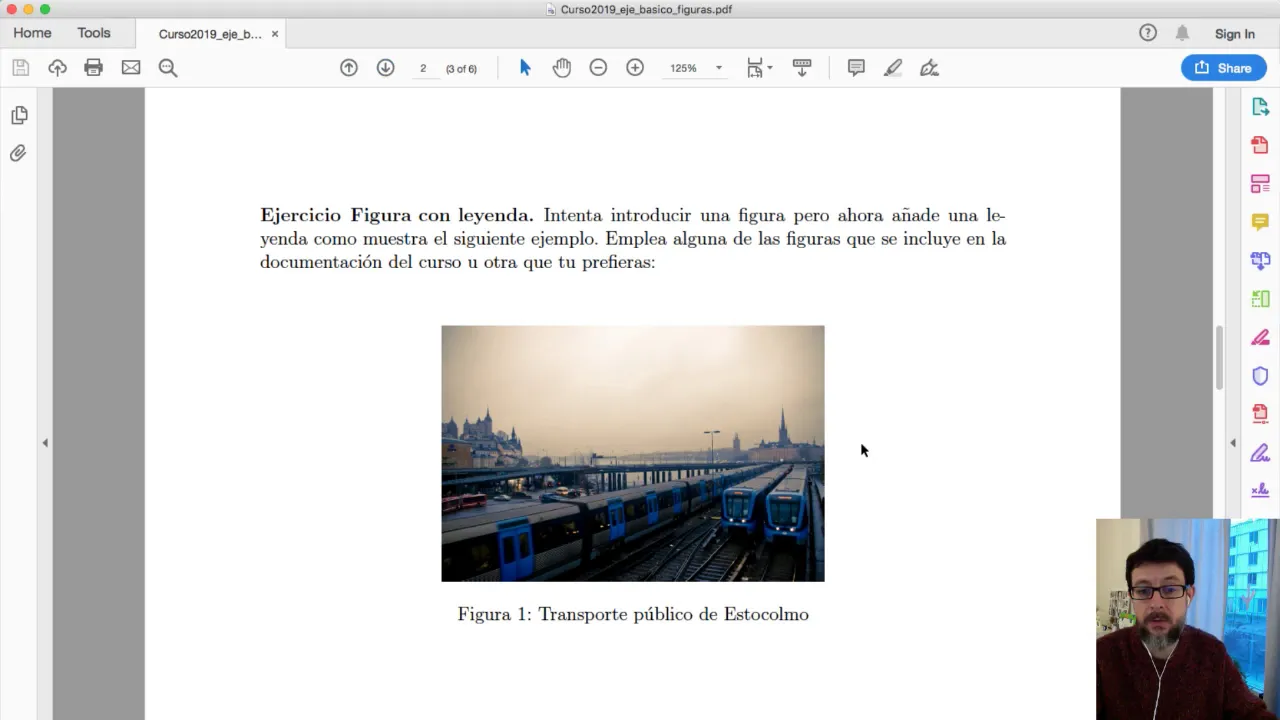Open page thumbnails panel
The image size is (1280, 720).
click(x=19, y=115)
